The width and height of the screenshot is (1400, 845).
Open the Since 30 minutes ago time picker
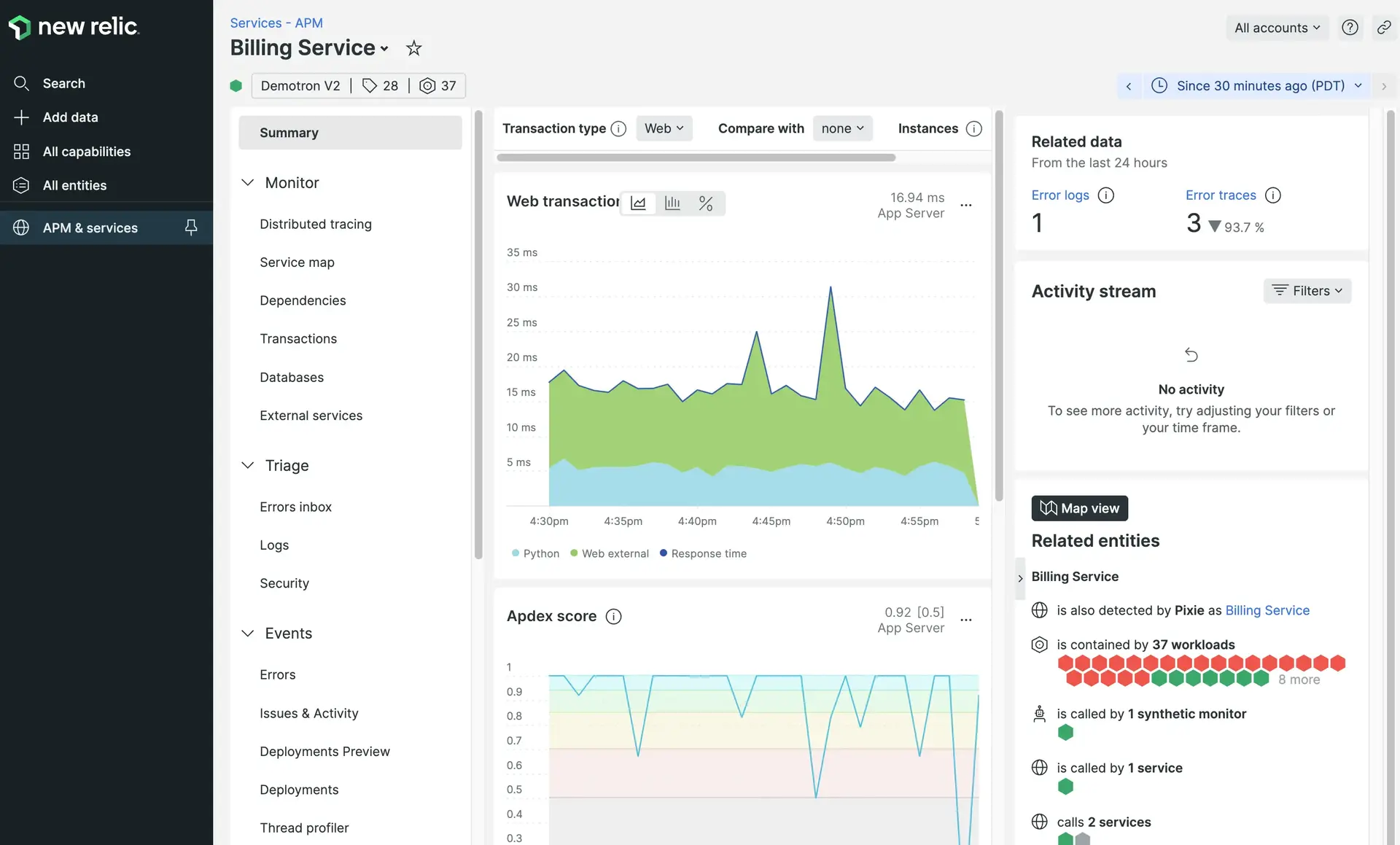(1256, 85)
